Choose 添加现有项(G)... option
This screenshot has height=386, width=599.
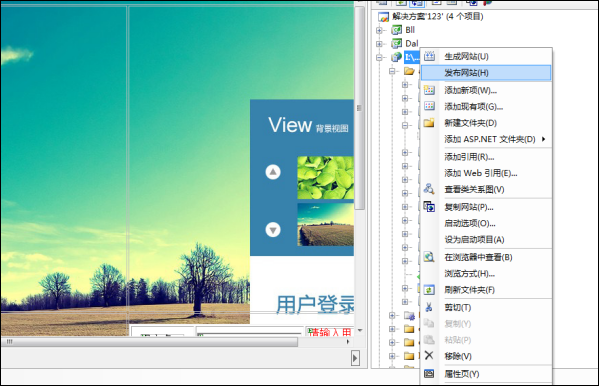coord(486,107)
